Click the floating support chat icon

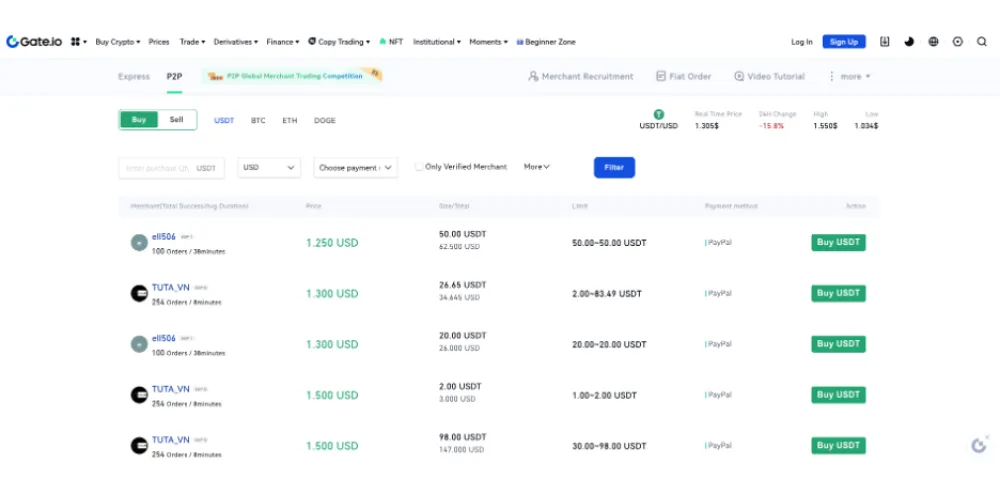979,445
